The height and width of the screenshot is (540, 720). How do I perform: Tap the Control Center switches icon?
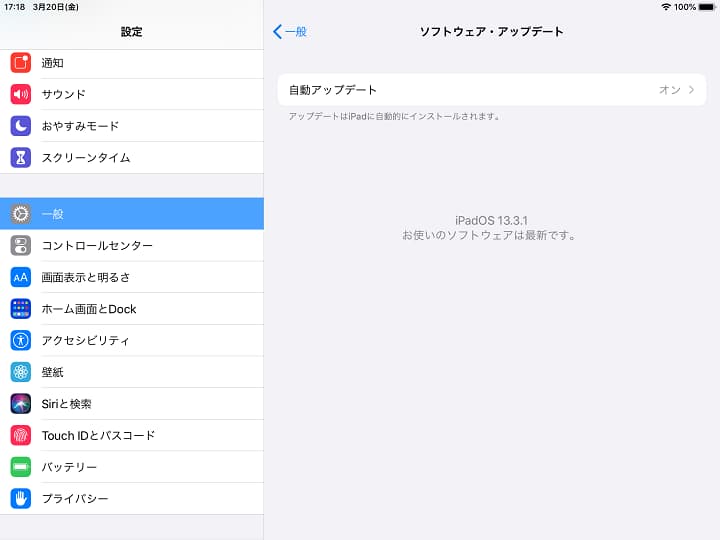point(21,245)
